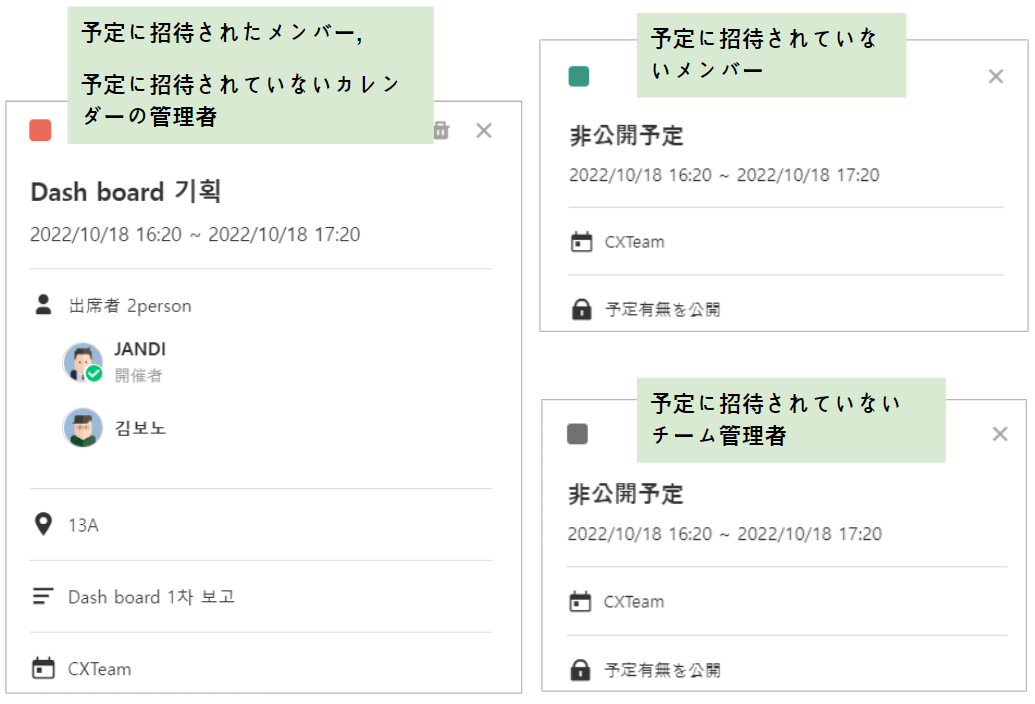Click the JANDI attendee name
The image size is (1035, 704).
pyautogui.click(x=140, y=349)
